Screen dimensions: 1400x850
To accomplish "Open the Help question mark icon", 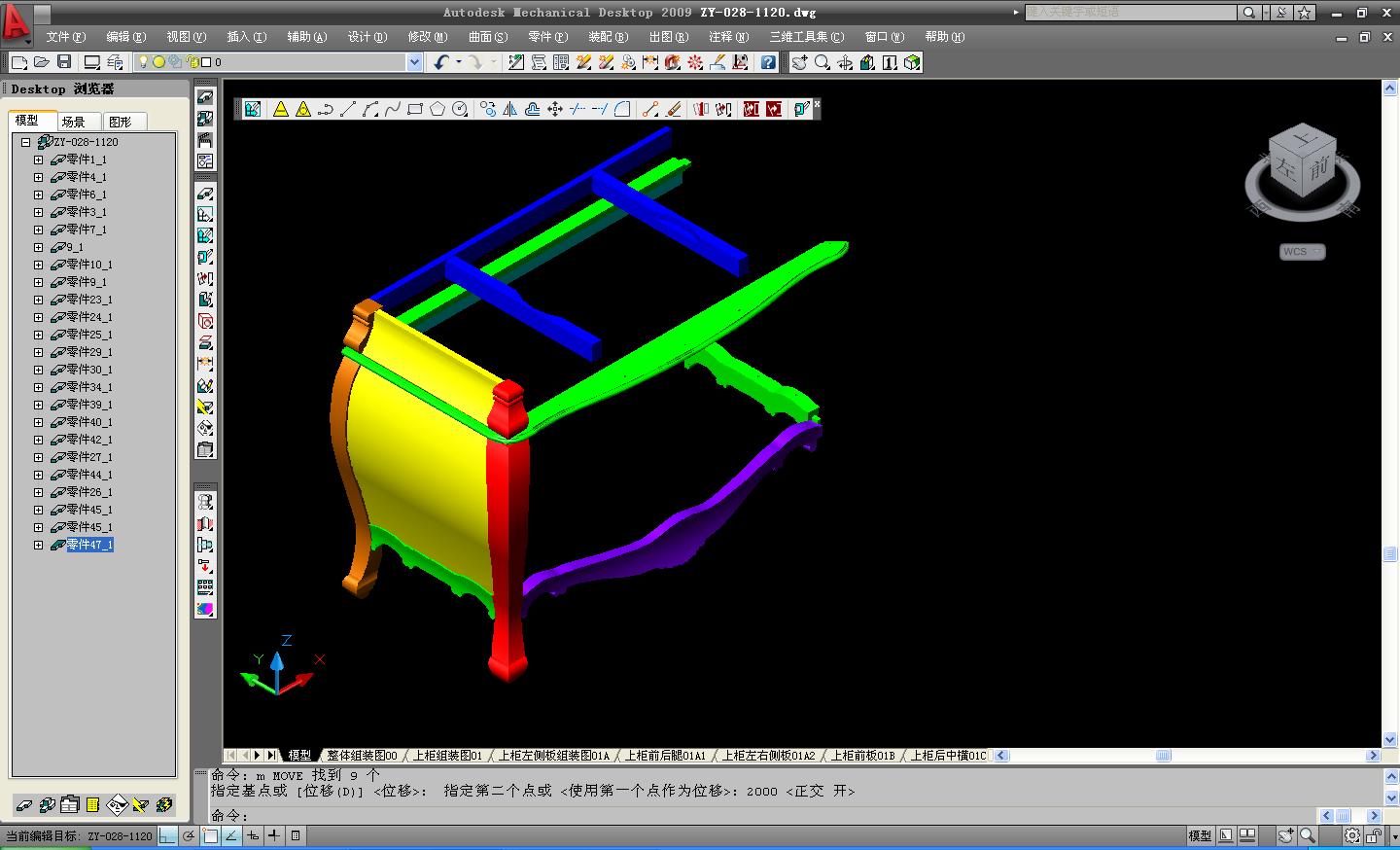I will (768, 62).
